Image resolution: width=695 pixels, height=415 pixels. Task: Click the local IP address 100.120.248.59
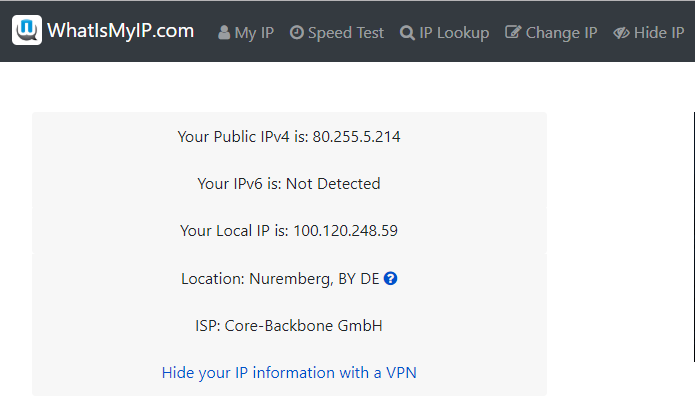click(x=345, y=231)
